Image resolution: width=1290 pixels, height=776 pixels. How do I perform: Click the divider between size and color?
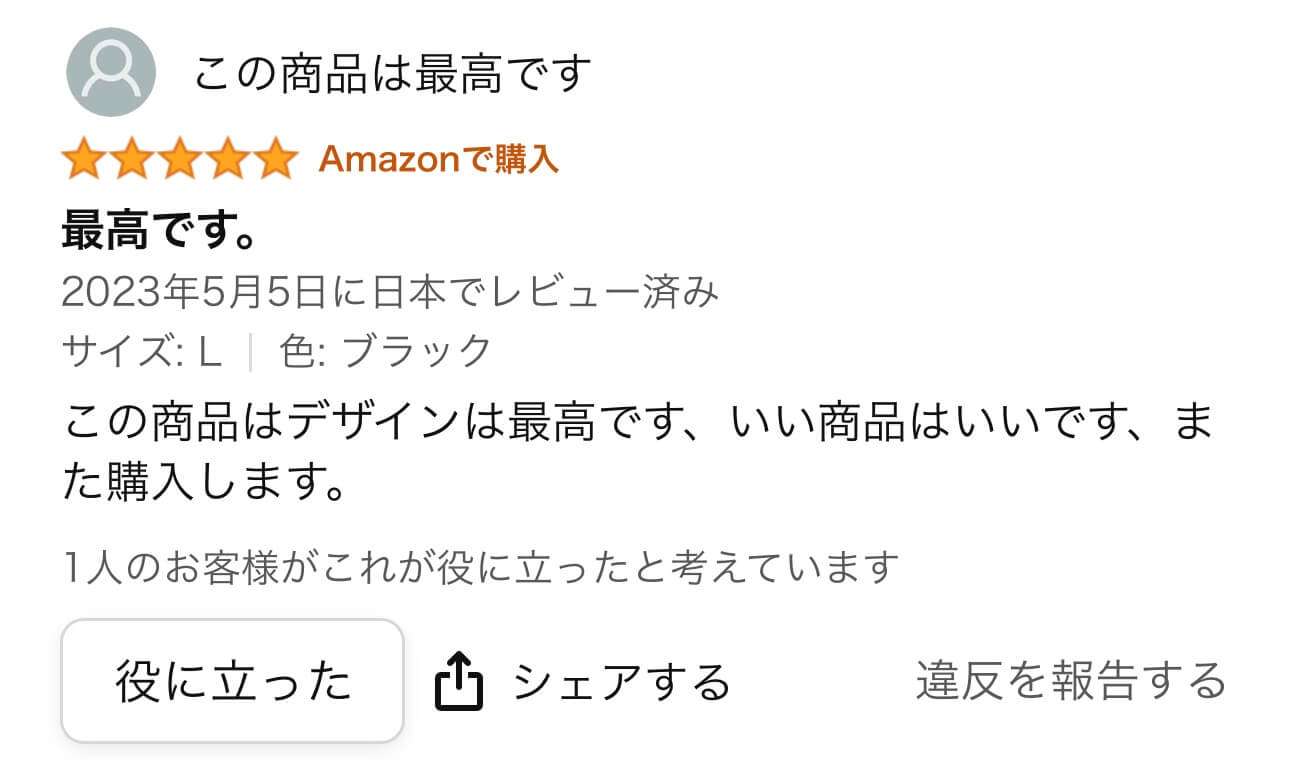(251, 351)
